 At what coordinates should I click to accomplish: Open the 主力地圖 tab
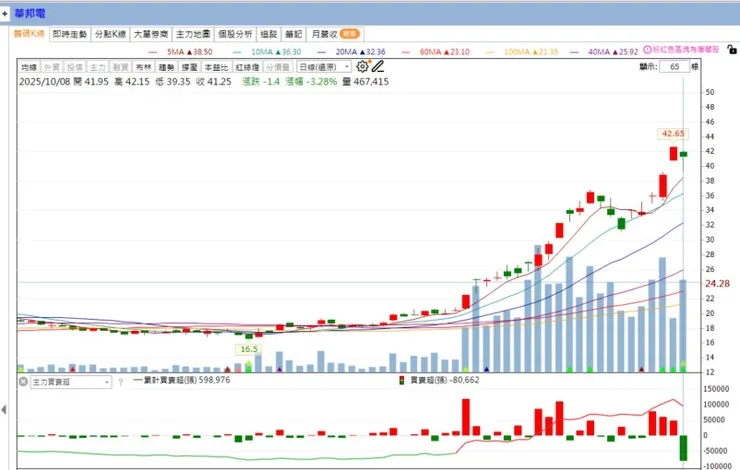coord(193,34)
